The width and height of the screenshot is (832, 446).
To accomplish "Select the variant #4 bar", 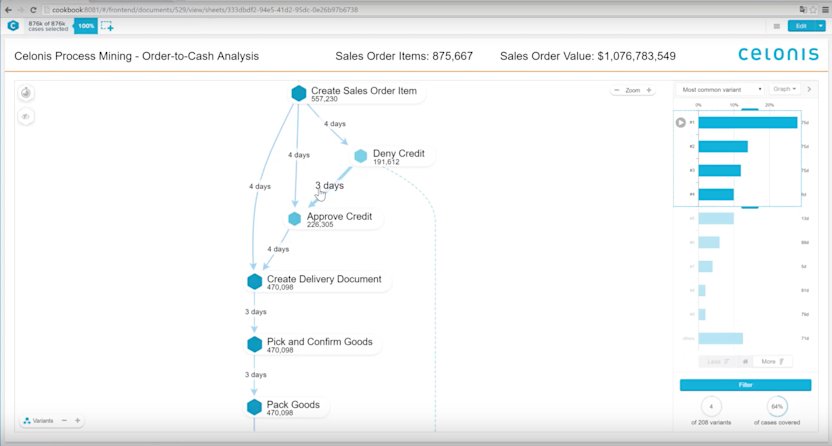I will (x=716, y=195).
